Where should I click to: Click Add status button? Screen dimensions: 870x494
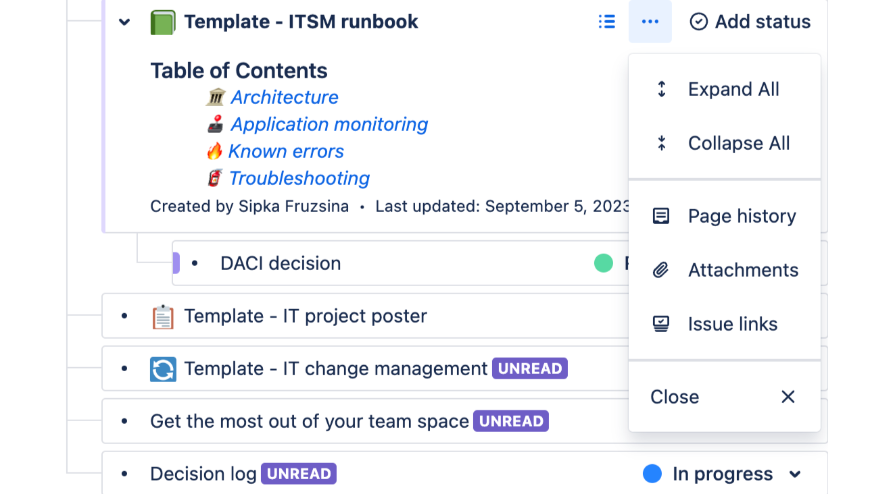[750, 22]
